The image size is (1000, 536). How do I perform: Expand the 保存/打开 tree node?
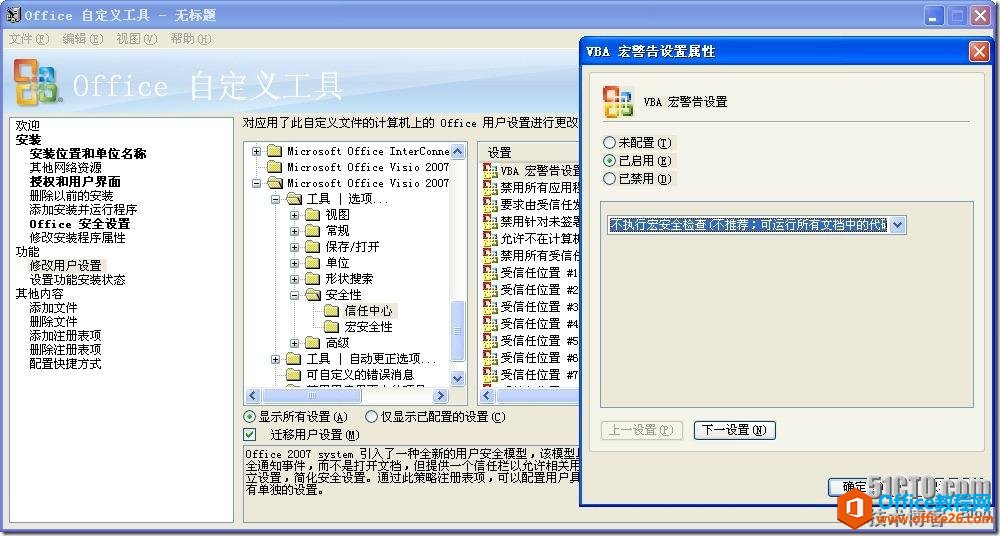click(295, 247)
